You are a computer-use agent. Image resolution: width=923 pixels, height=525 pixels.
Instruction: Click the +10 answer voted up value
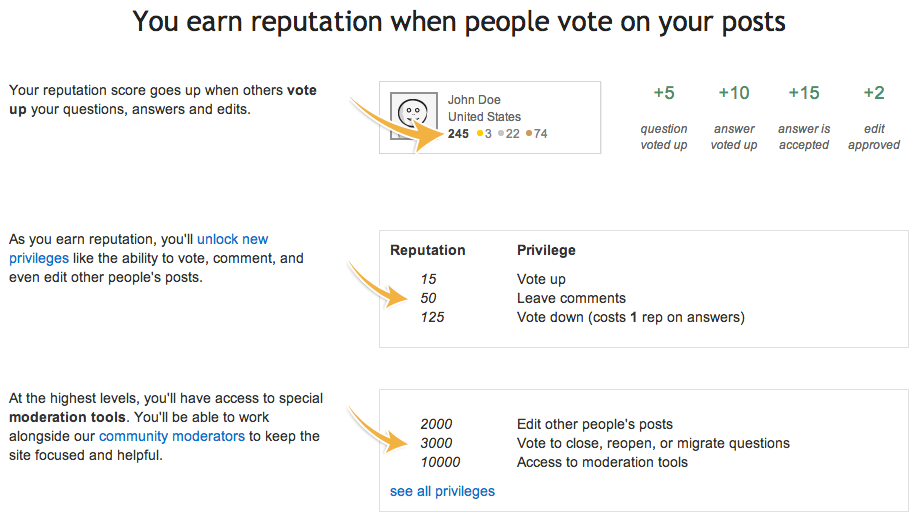733,93
